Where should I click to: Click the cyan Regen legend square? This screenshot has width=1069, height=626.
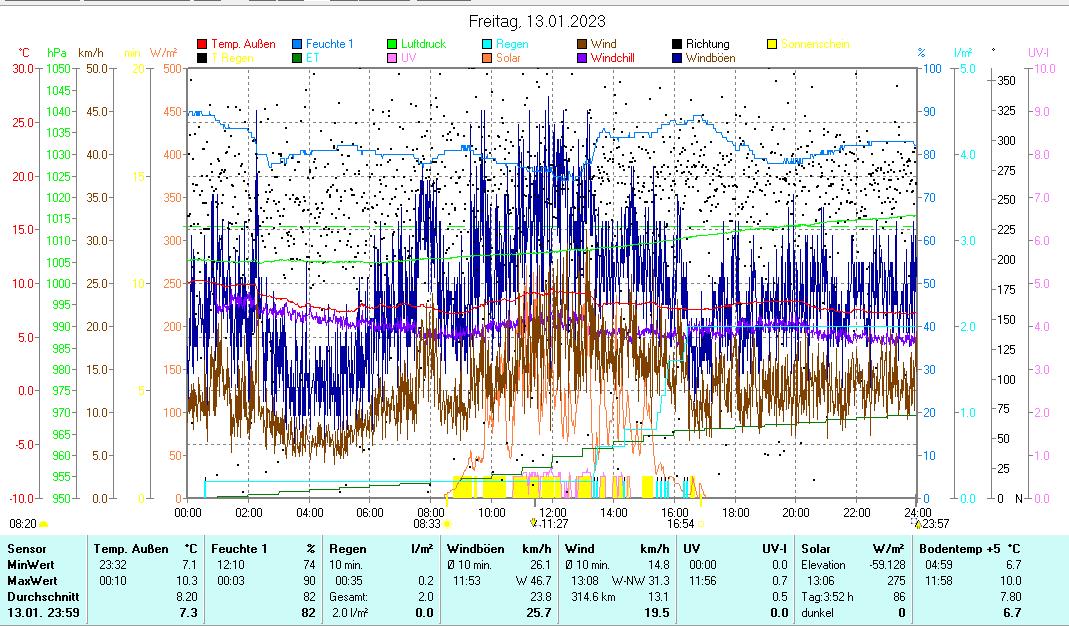click(x=487, y=44)
